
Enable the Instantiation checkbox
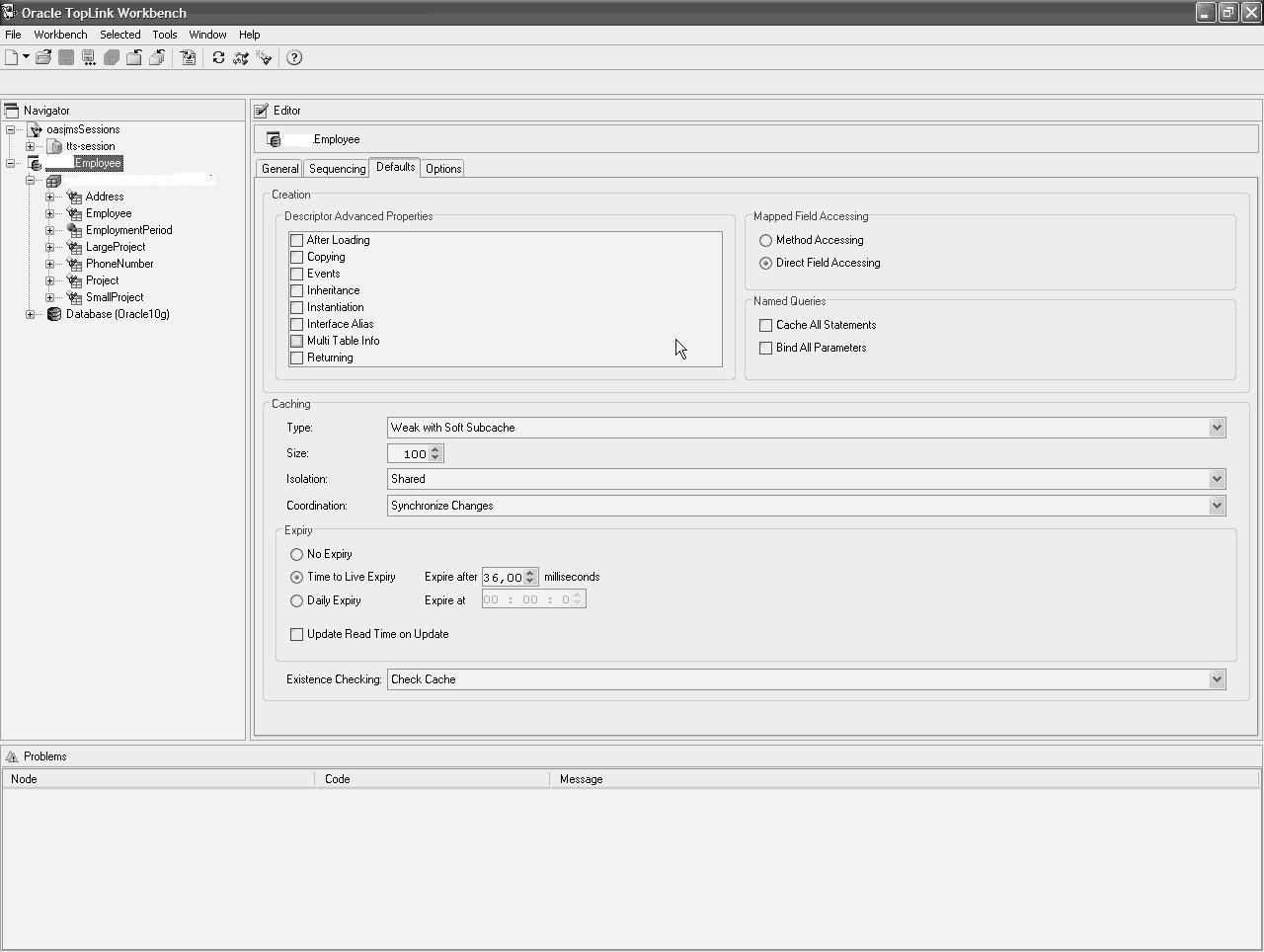(296, 307)
